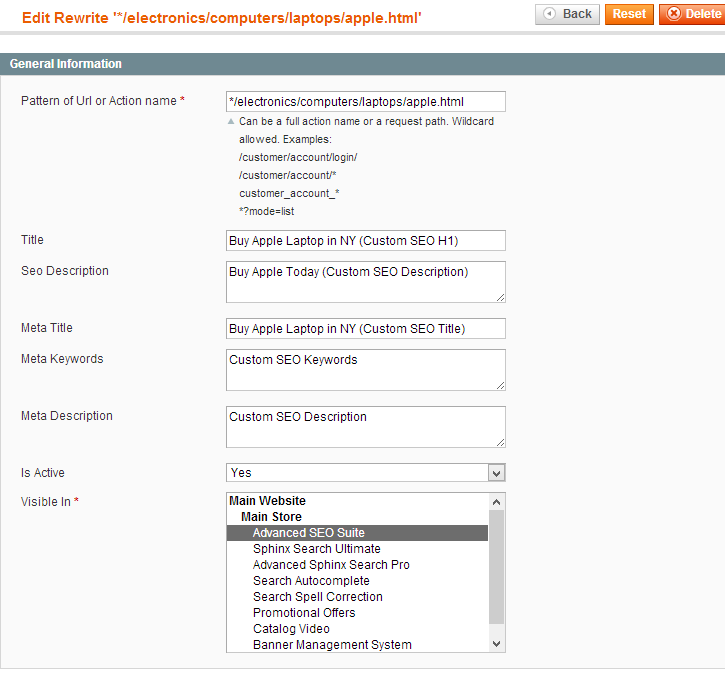Image resolution: width=725 pixels, height=680 pixels.
Task: Click the Seo Description resize handle
Action: tap(500, 298)
